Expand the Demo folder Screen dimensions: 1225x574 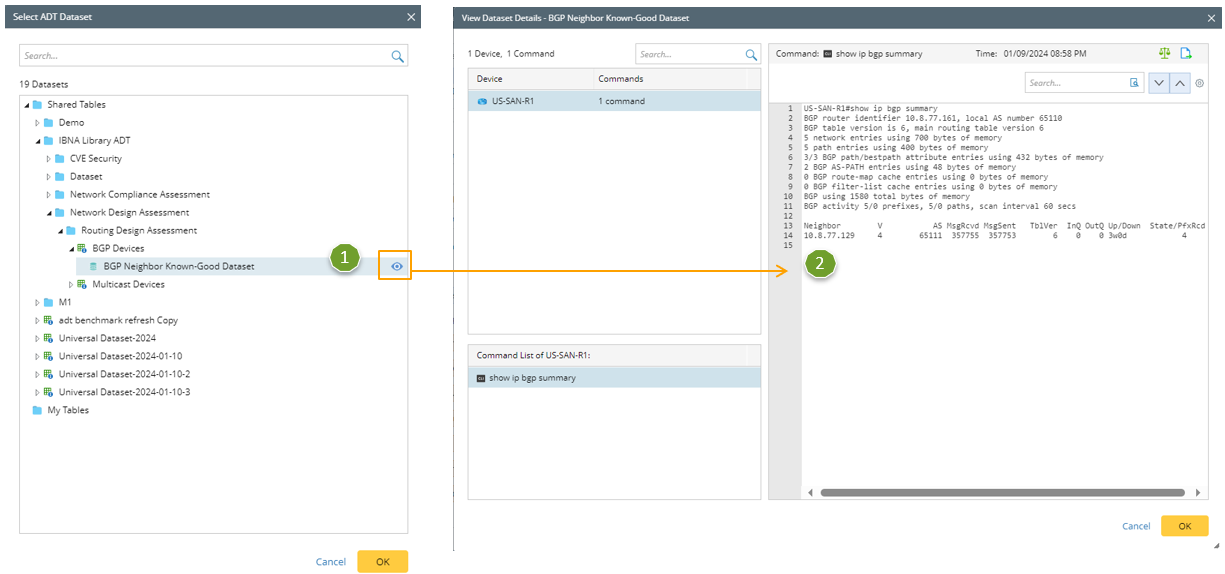(x=37, y=123)
